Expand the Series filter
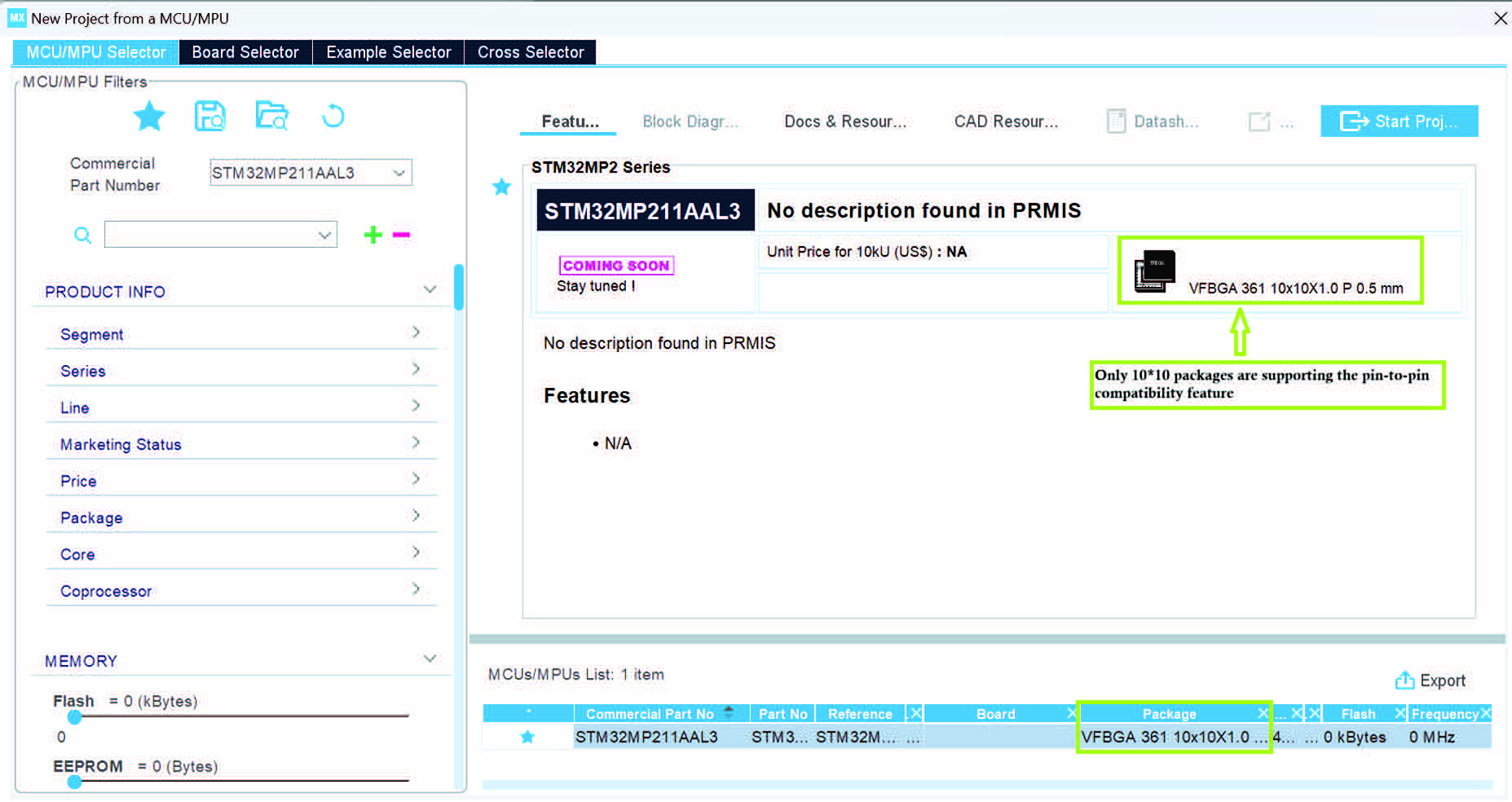 point(416,369)
